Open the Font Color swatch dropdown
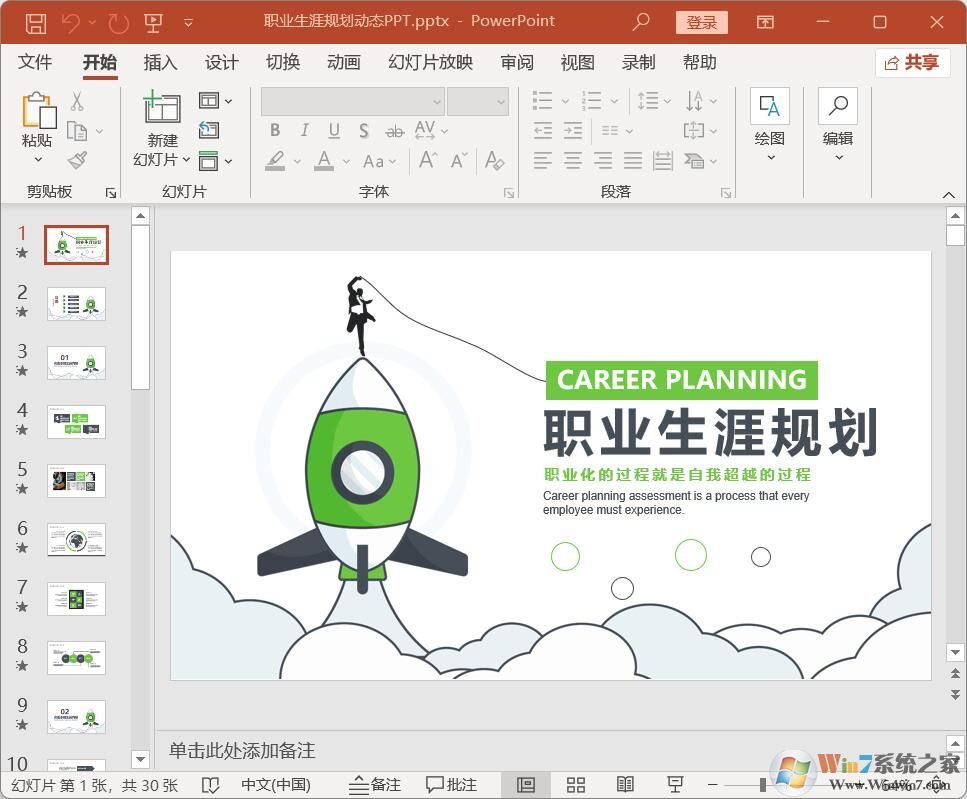Screen dimensions: 967x799 (347, 161)
